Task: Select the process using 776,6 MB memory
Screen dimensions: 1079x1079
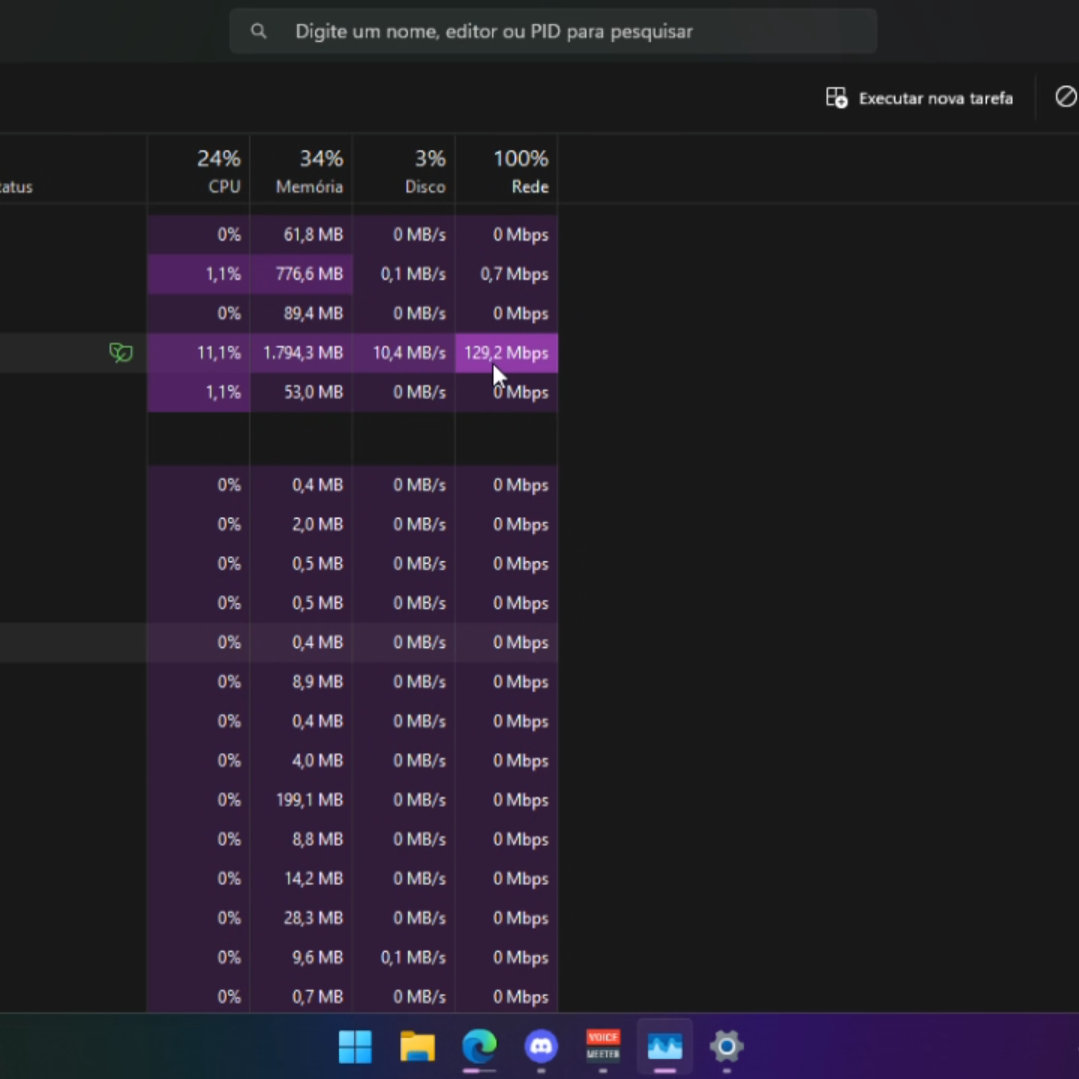Action: click(302, 274)
